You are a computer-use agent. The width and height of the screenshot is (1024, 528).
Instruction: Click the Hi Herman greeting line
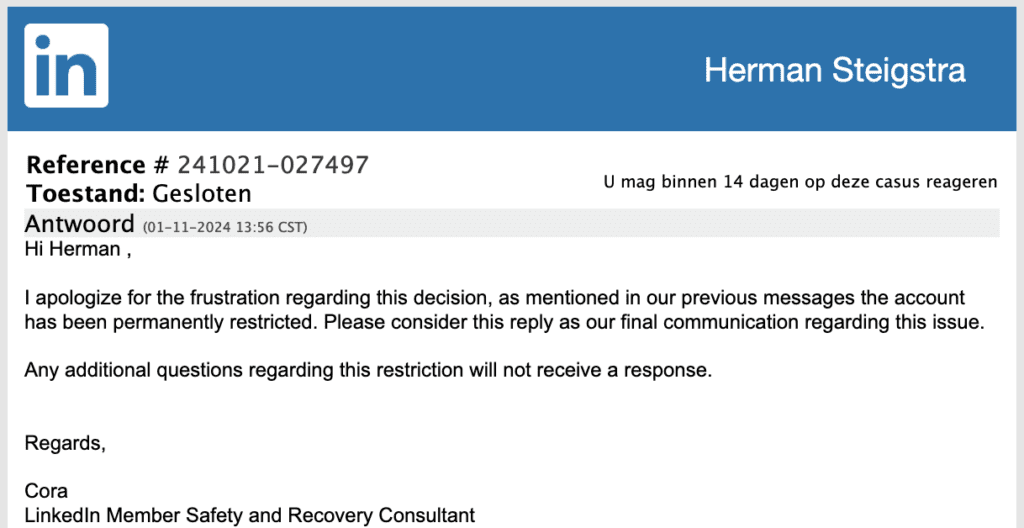78,249
